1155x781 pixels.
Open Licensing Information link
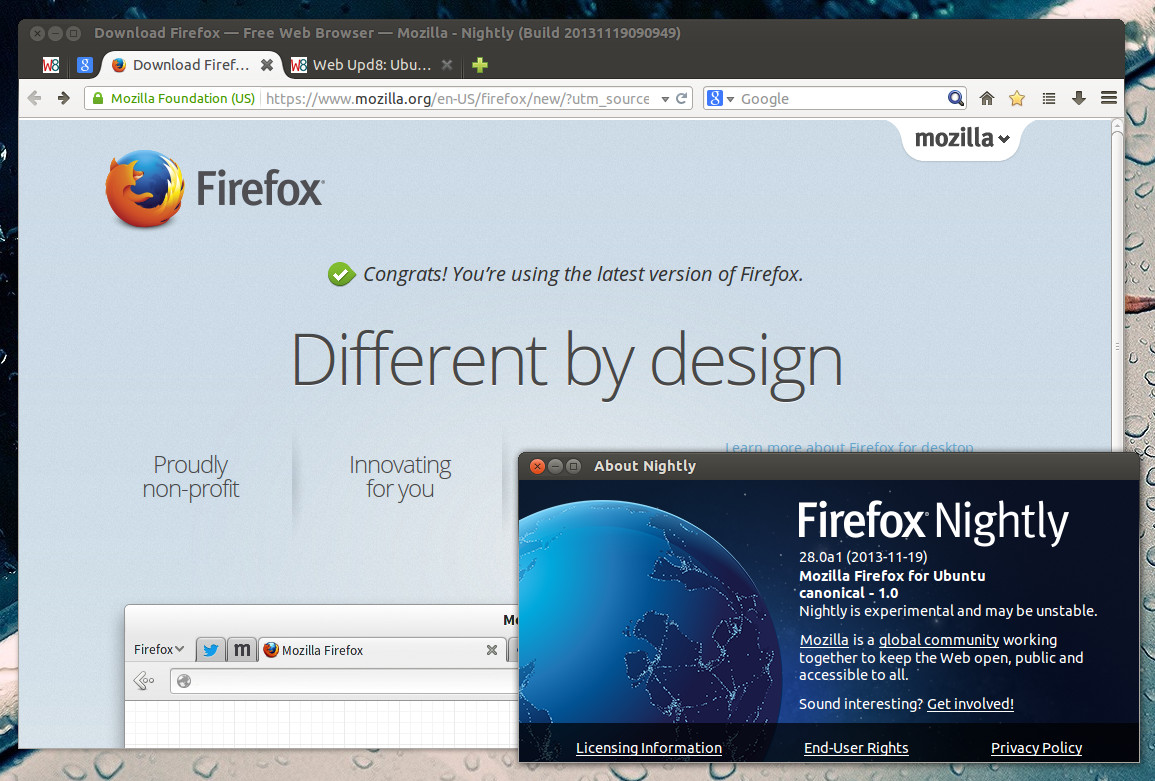pyautogui.click(x=649, y=748)
